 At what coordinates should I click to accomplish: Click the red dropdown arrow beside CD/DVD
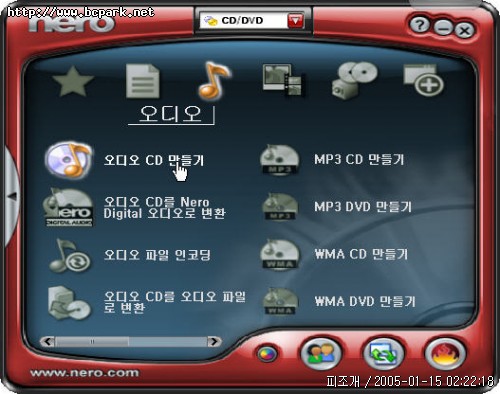[x=296, y=21]
